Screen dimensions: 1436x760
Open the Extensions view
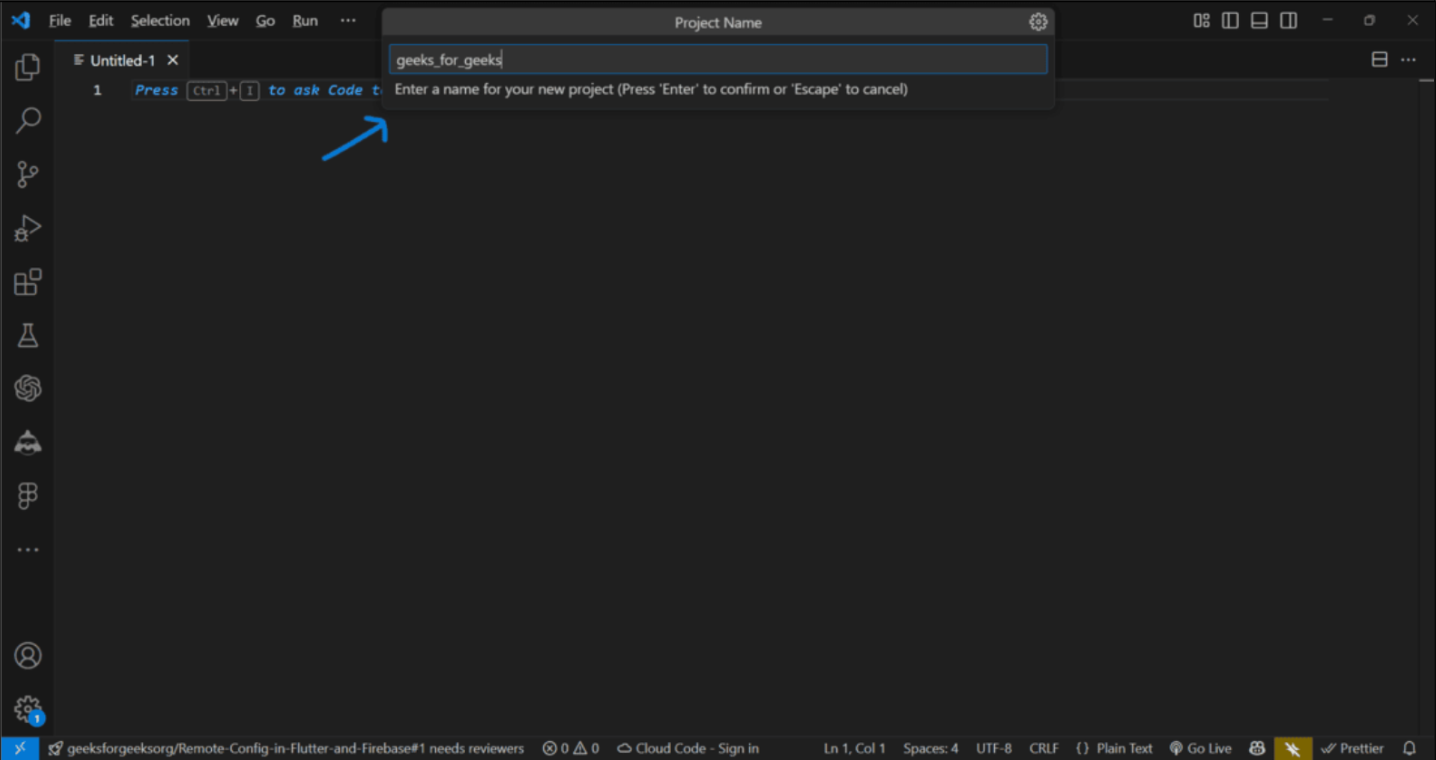point(27,282)
